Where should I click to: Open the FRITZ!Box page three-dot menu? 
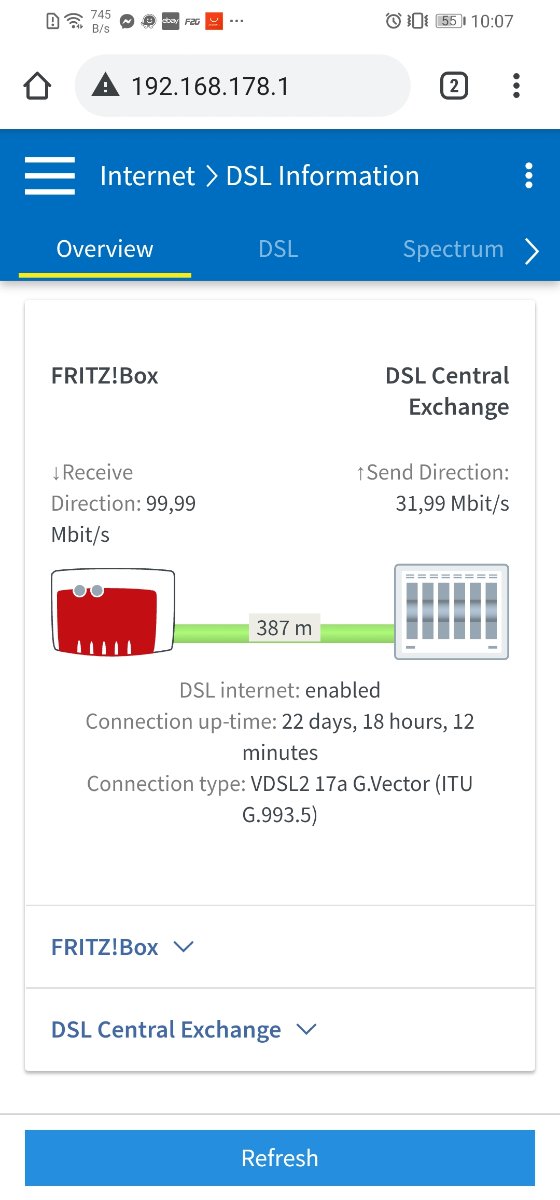click(529, 176)
